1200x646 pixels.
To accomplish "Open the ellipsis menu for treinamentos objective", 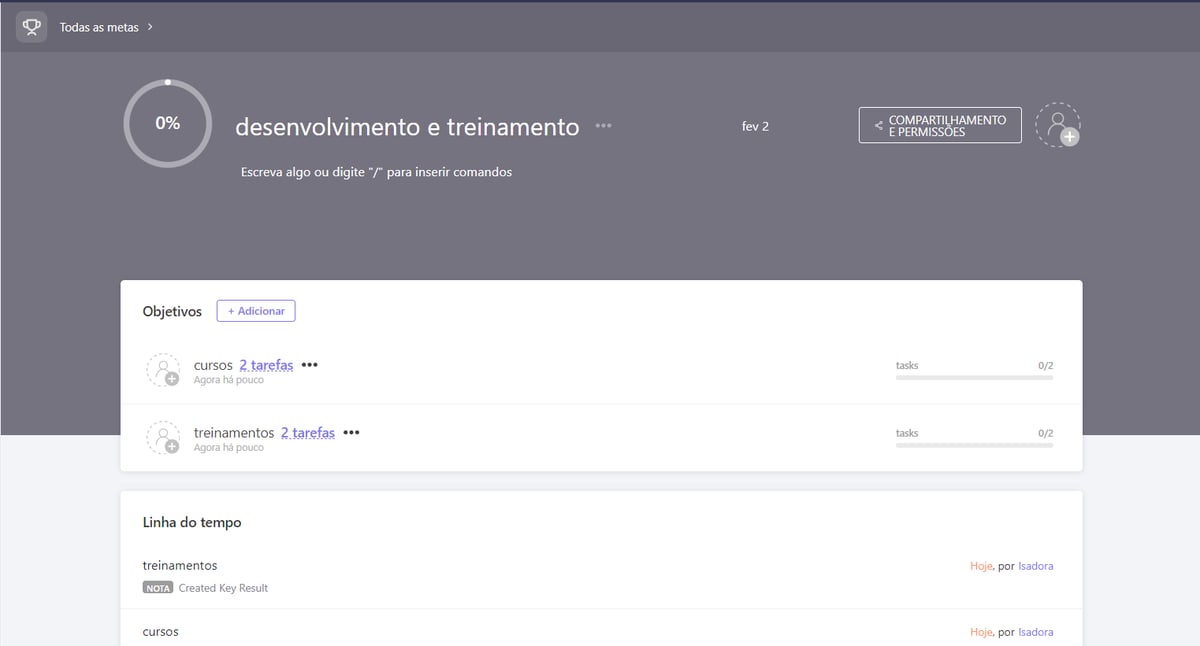I will (350, 432).
